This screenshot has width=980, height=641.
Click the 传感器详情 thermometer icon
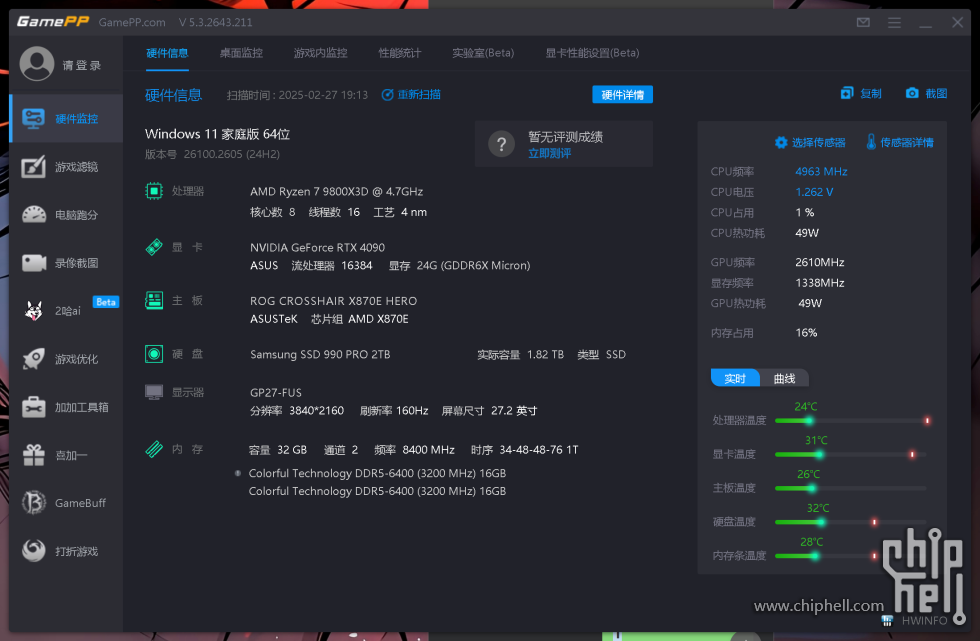click(x=871, y=142)
